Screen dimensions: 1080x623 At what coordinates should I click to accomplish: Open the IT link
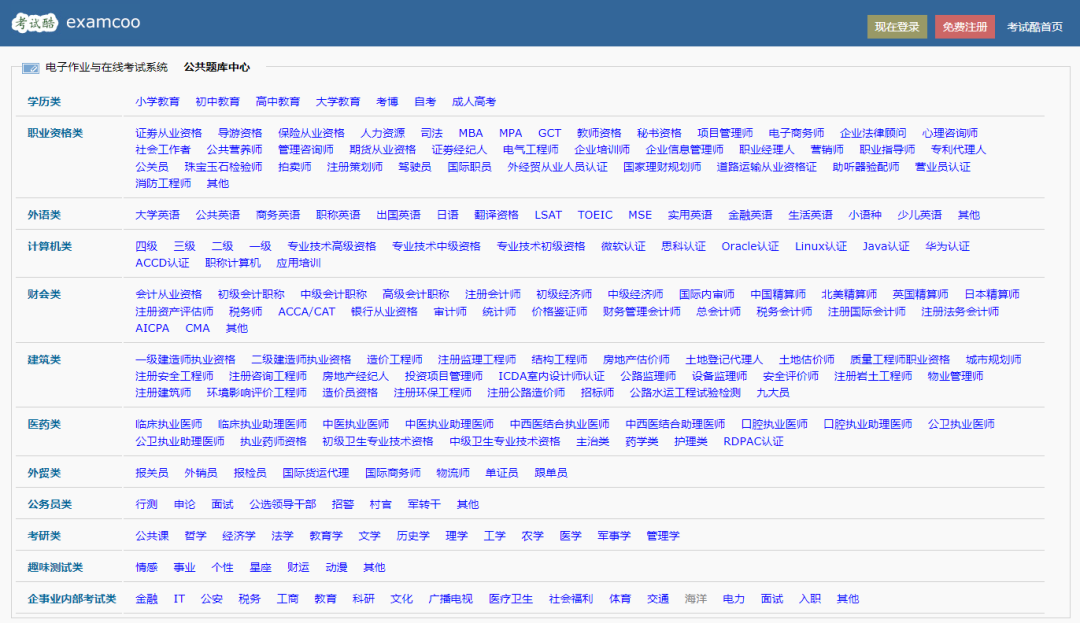click(x=179, y=599)
